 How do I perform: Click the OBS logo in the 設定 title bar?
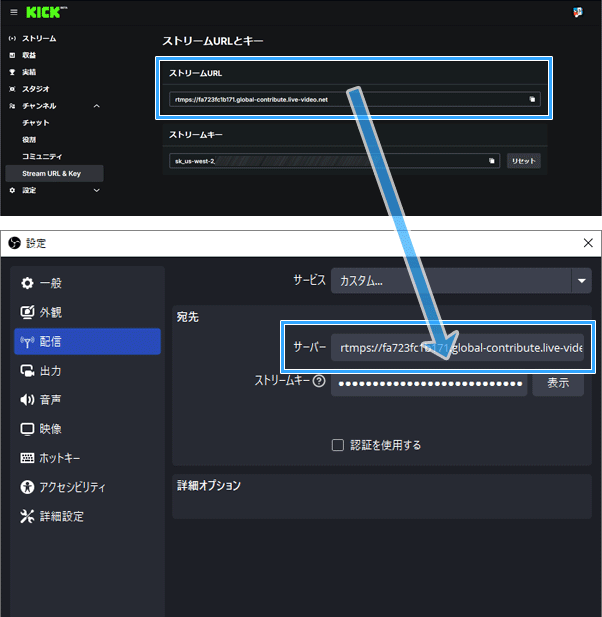(15, 243)
